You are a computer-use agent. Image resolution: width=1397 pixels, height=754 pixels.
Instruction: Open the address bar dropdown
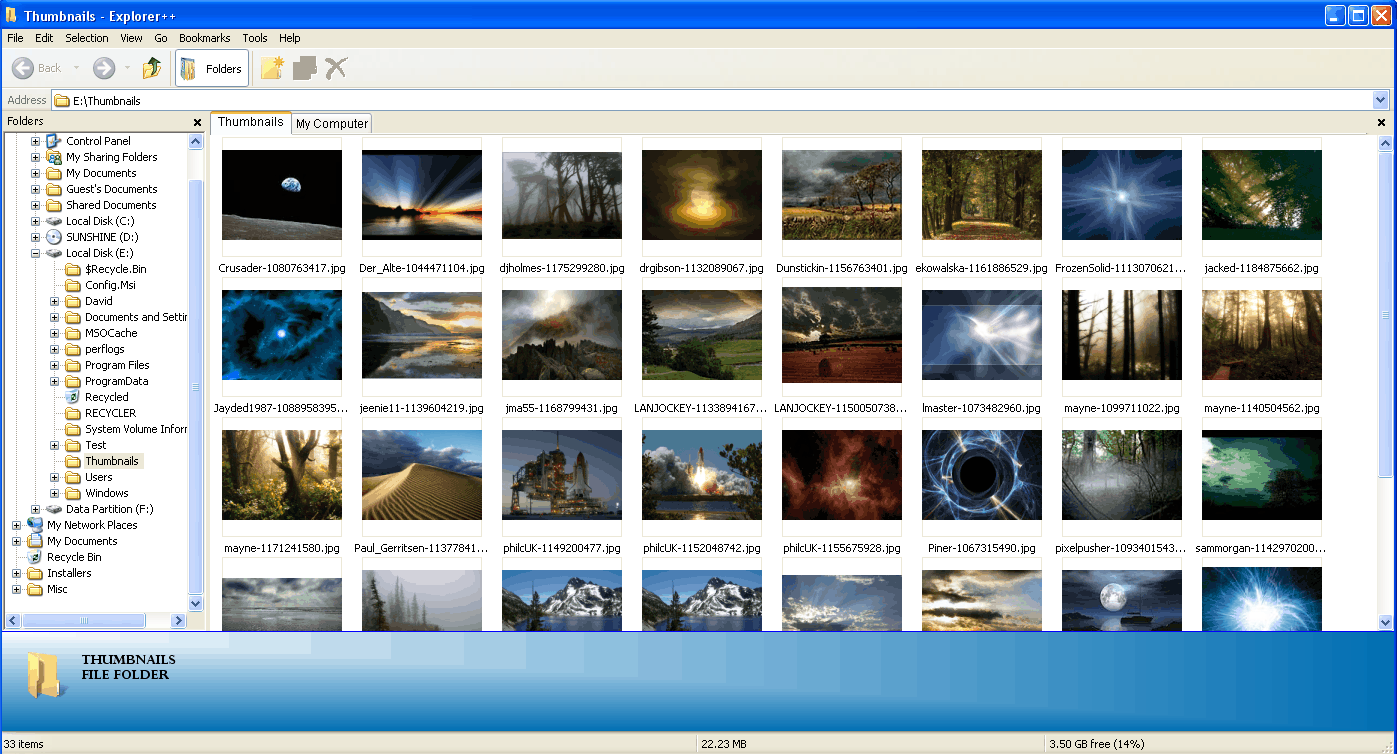(x=1381, y=100)
